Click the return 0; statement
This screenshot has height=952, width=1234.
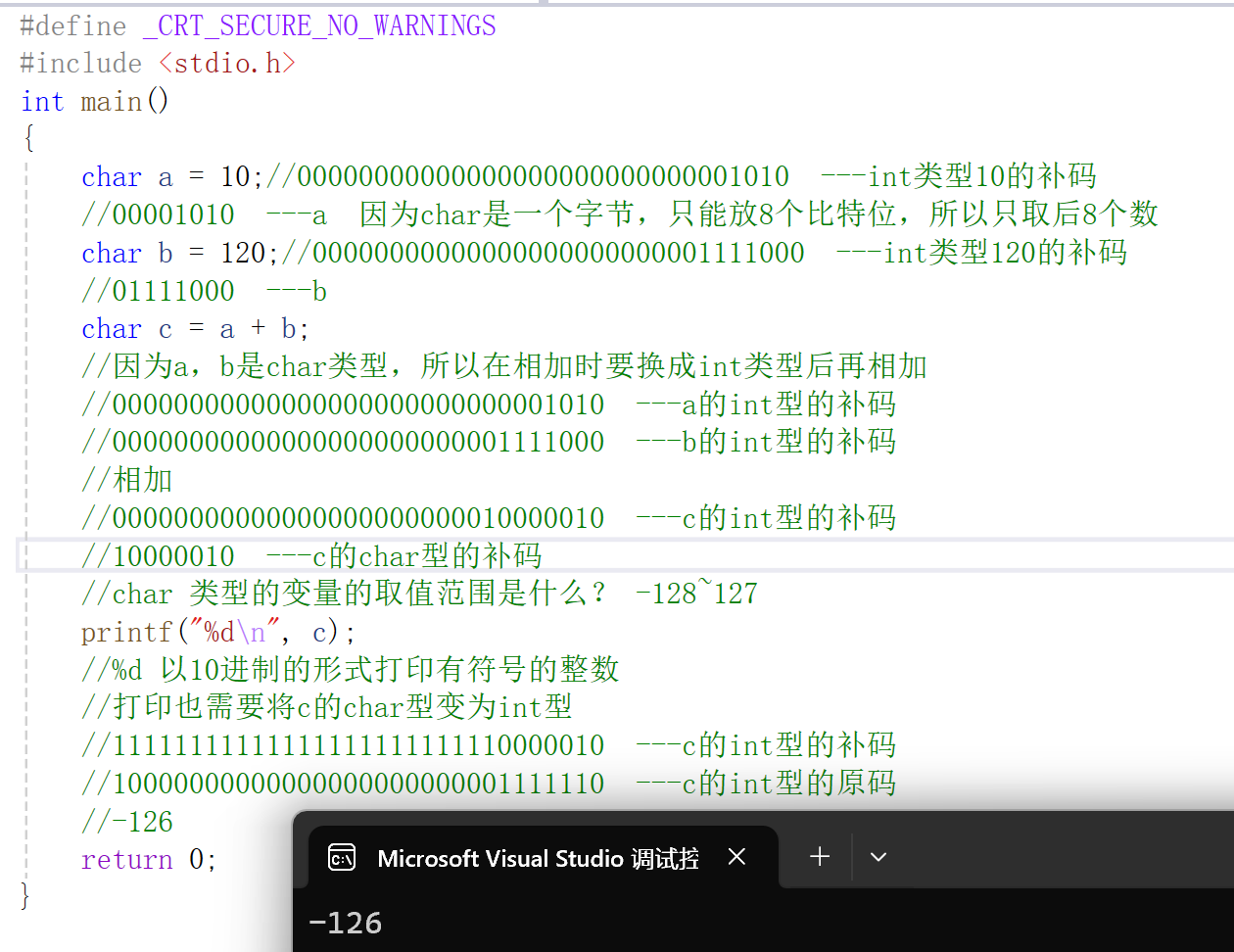149,859
